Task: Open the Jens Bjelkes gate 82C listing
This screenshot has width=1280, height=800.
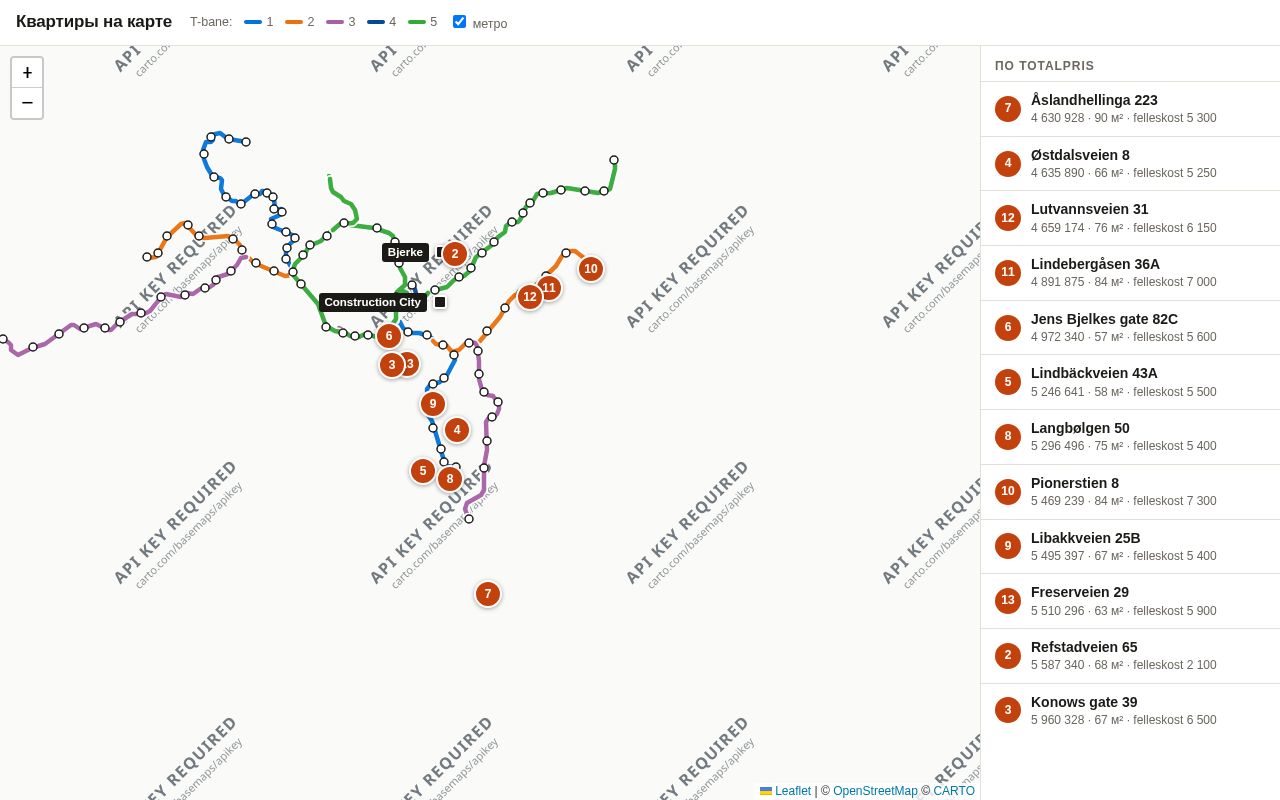Action: tap(1130, 328)
